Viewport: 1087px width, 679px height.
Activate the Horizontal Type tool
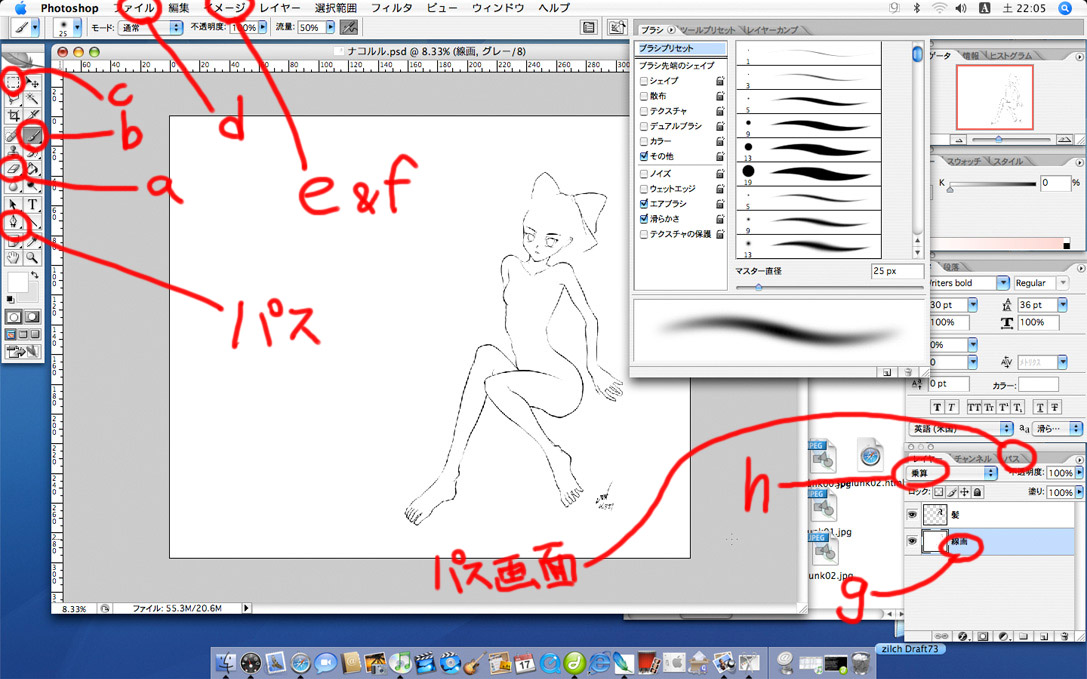point(33,204)
